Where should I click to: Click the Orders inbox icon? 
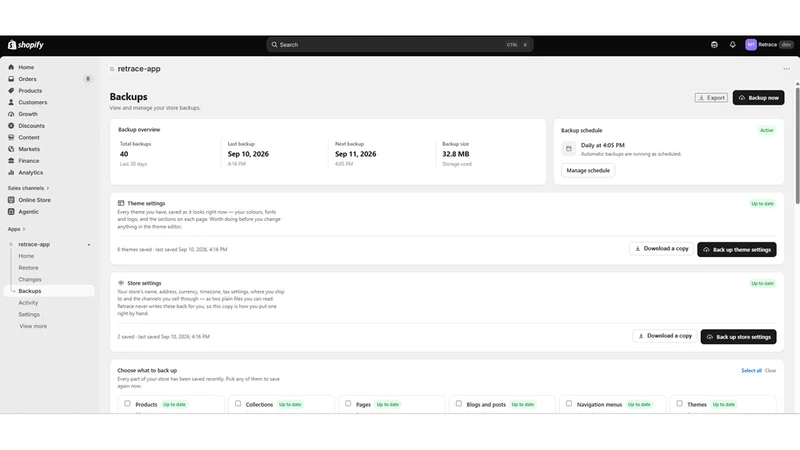(x=11, y=79)
